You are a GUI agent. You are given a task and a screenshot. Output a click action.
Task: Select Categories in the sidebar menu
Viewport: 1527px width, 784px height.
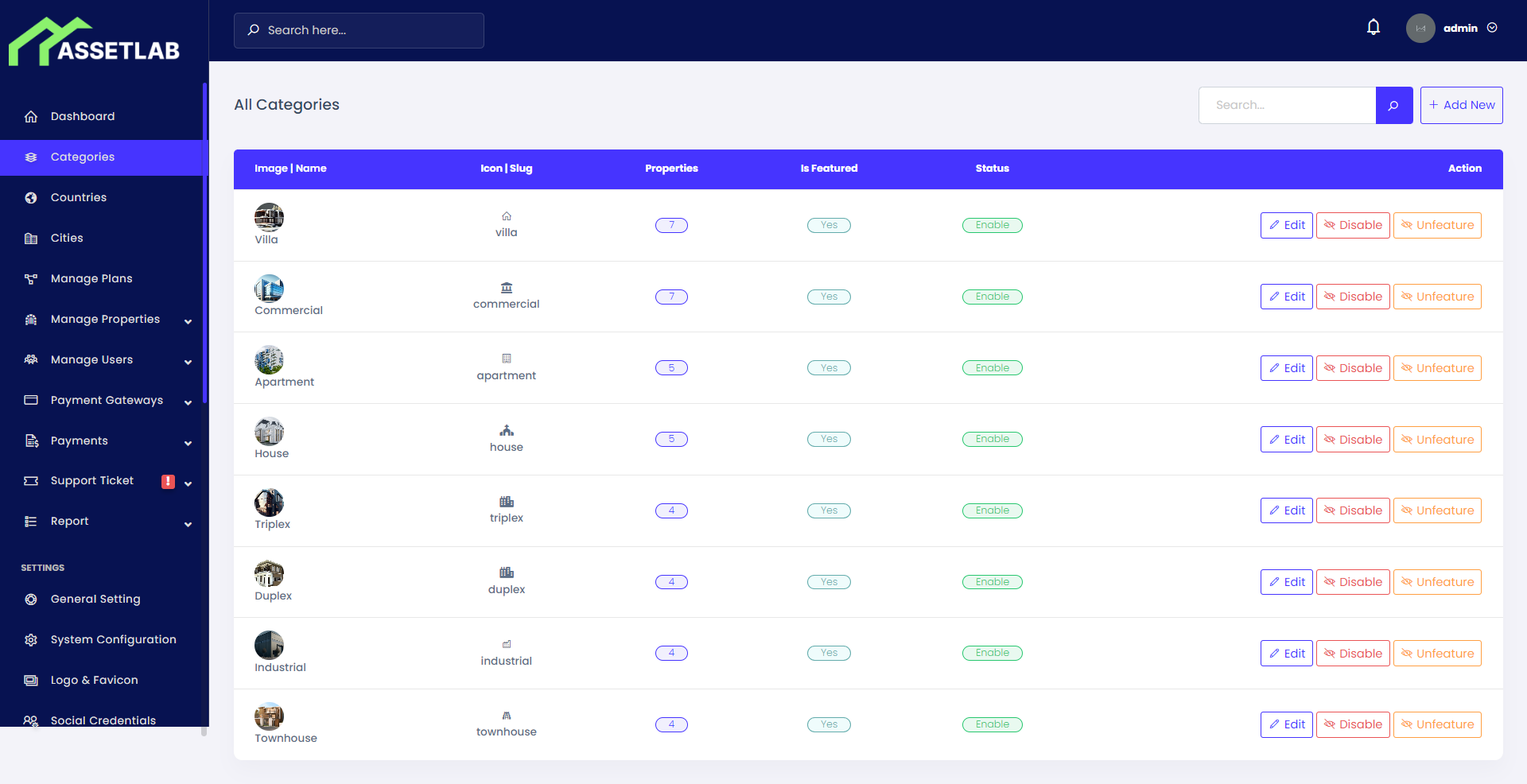point(82,157)
